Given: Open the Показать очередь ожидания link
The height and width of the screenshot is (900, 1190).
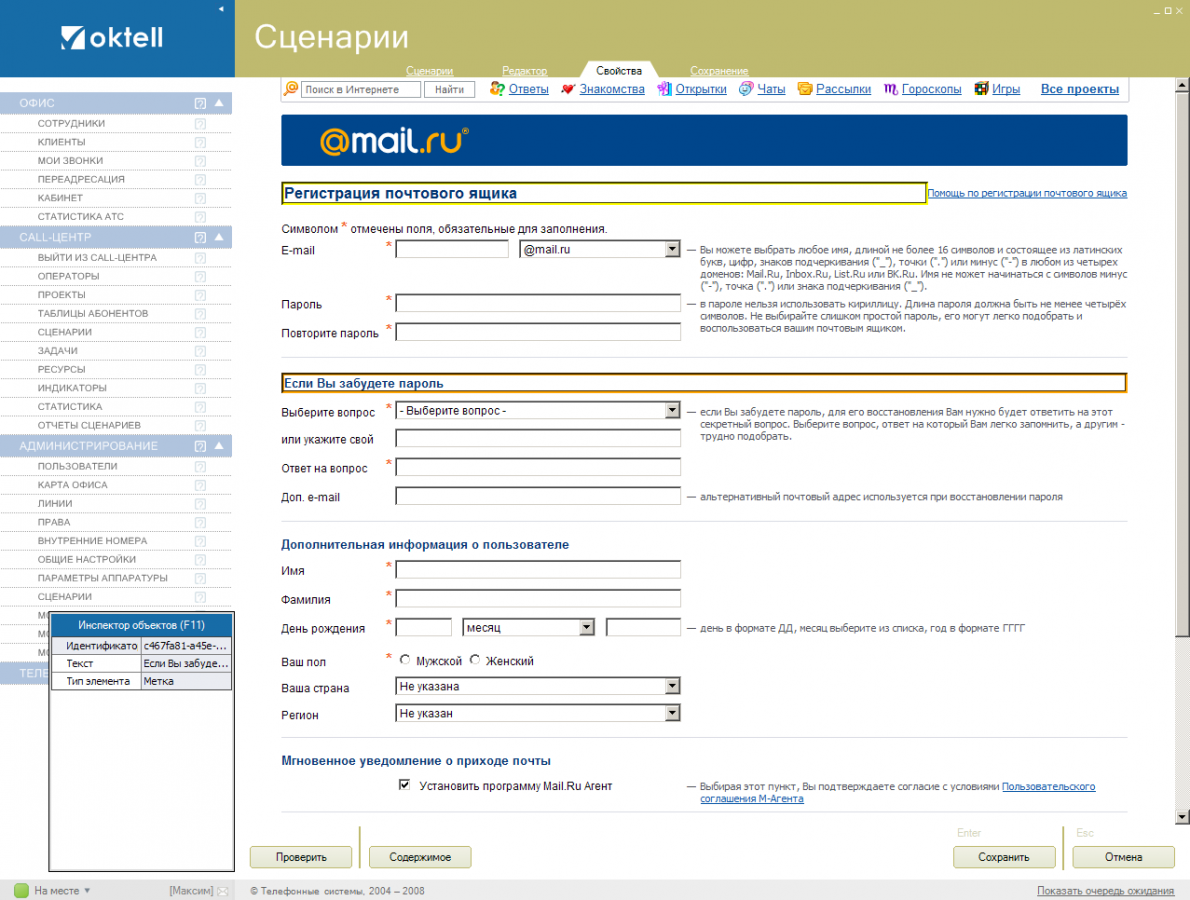Looking at the screenshot, I should (1105, 891).
